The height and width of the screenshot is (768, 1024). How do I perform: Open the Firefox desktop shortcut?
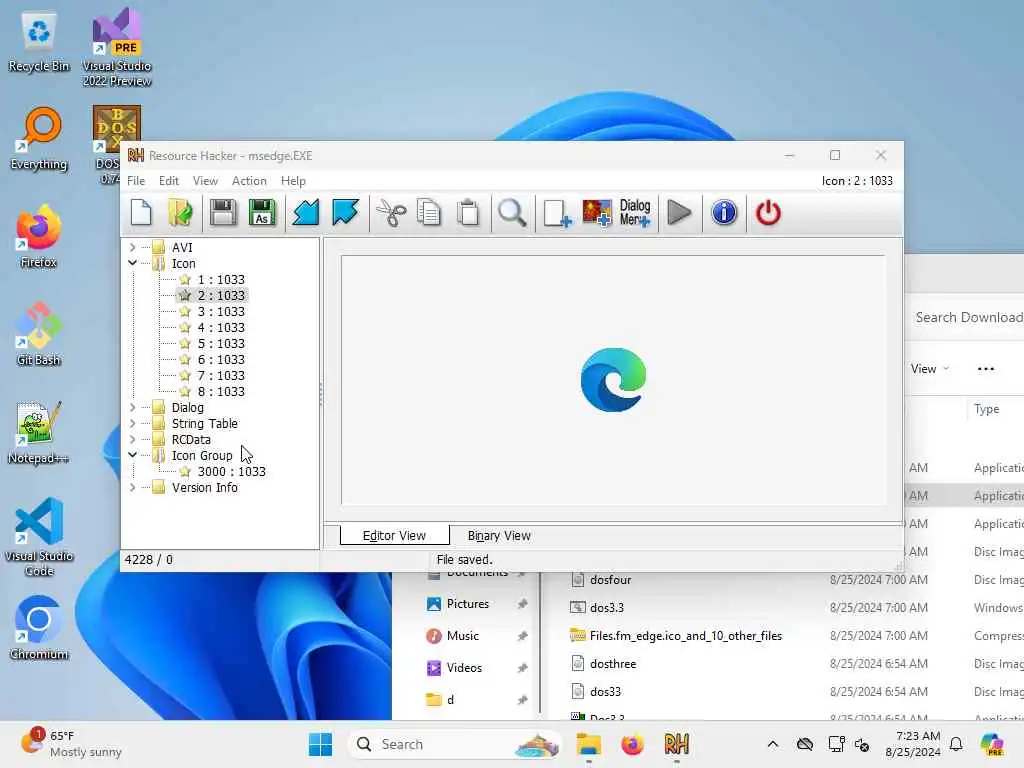click(39, 236)
